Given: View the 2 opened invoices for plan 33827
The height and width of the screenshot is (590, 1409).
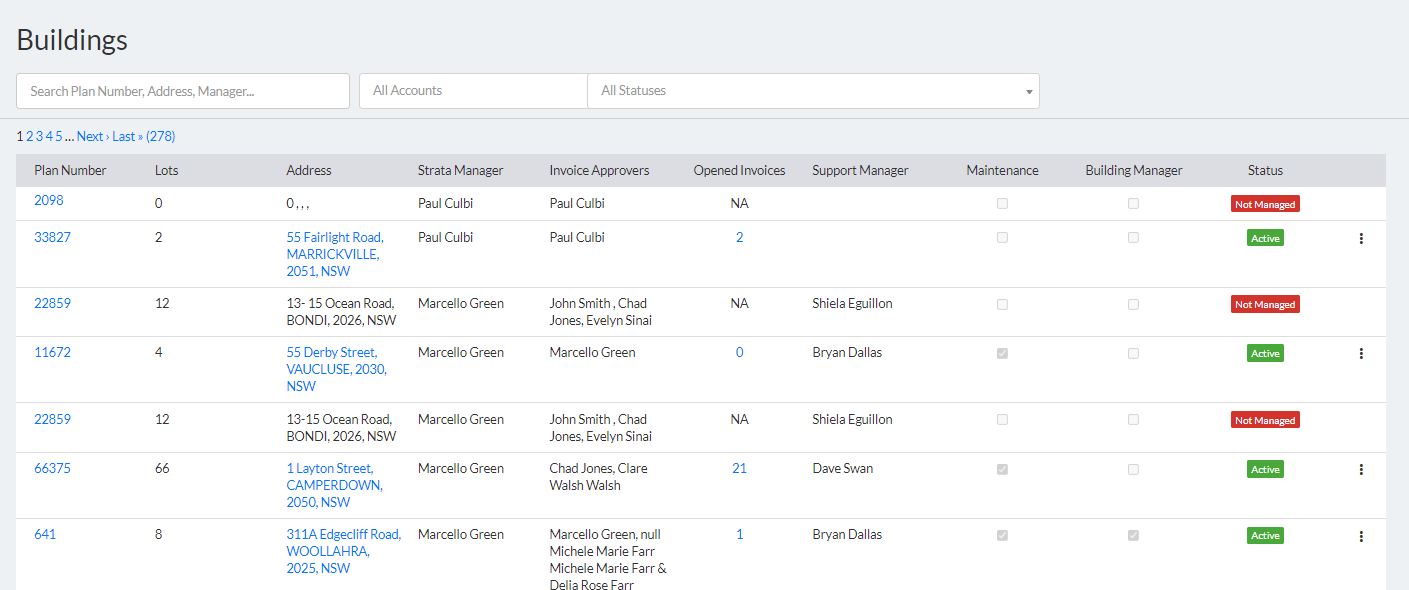Looking at the screenshot, I should click(x=739, y=237).
